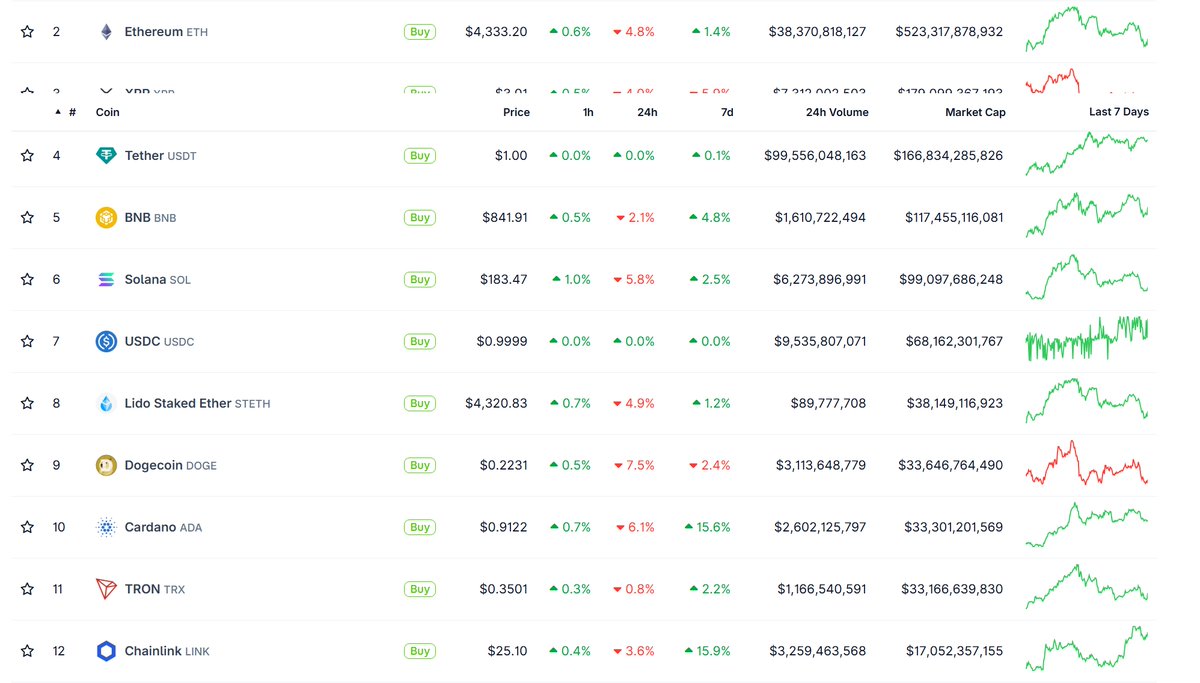
Task: Click Cardano's 7d change 15.6%
Action: pyautogui.click(x=708, y=527)
